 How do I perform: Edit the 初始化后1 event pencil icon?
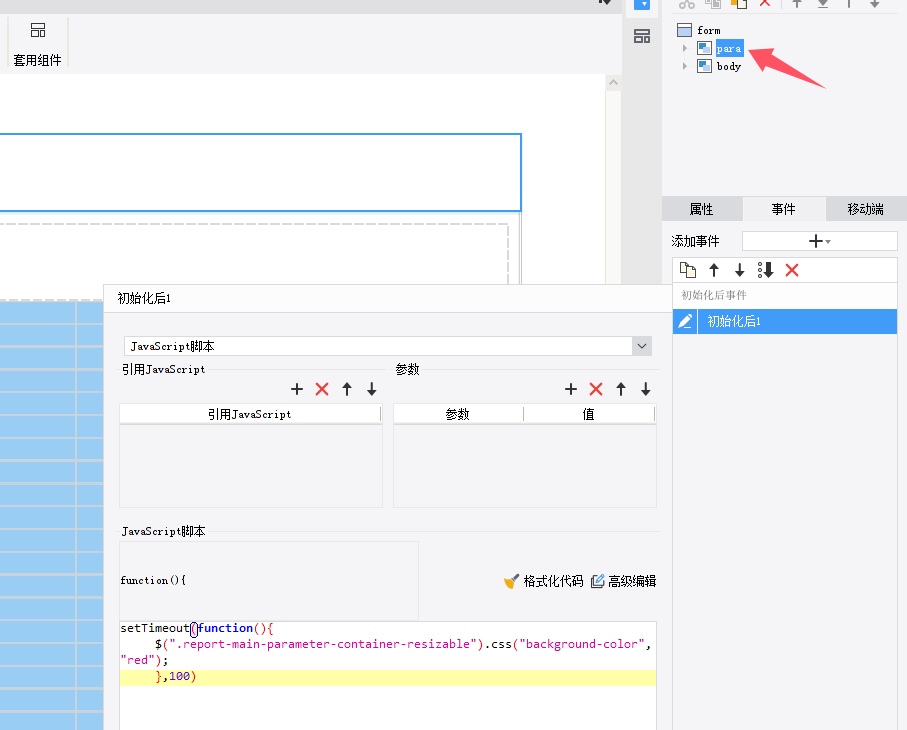tap(685, 321)
